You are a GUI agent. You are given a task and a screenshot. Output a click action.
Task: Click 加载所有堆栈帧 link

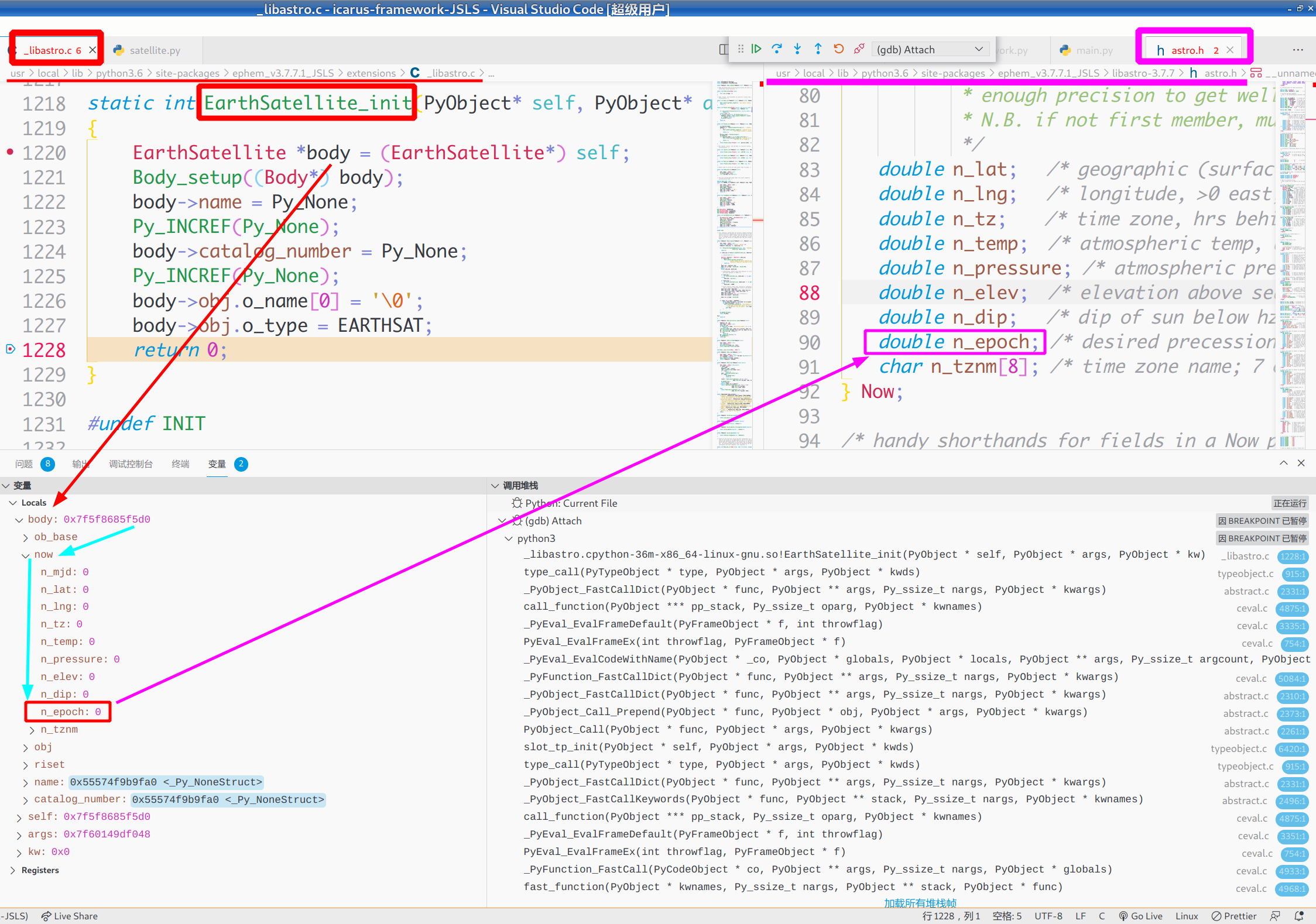pos(920,903)
